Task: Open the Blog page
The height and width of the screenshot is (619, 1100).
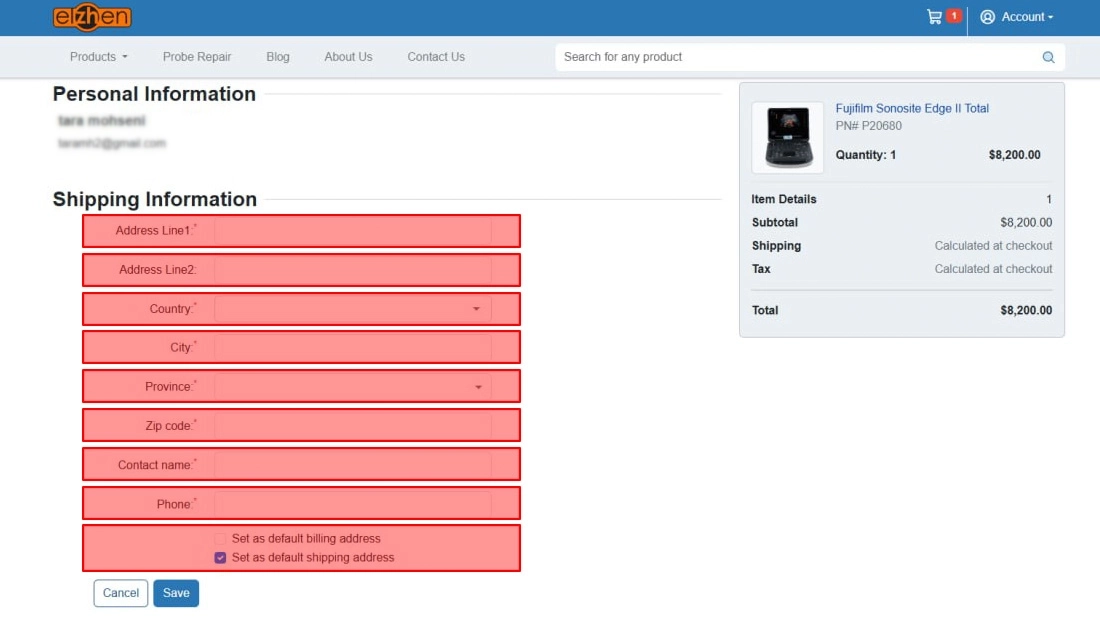Action: (278, 57)
